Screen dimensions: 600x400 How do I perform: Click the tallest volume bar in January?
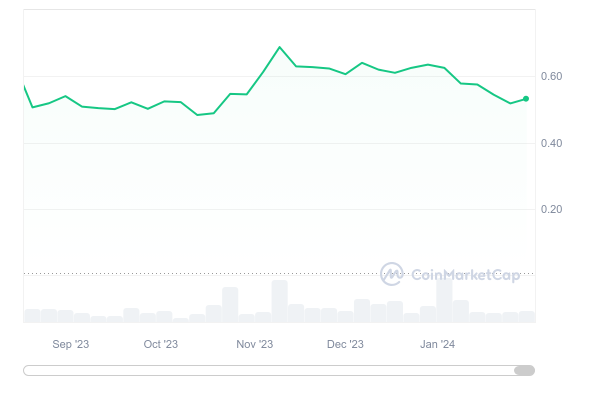pos(444,297)
